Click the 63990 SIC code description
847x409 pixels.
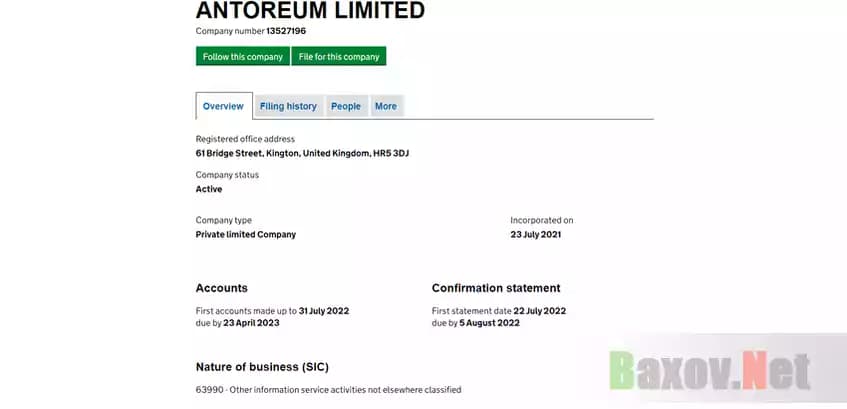[328, 390]
